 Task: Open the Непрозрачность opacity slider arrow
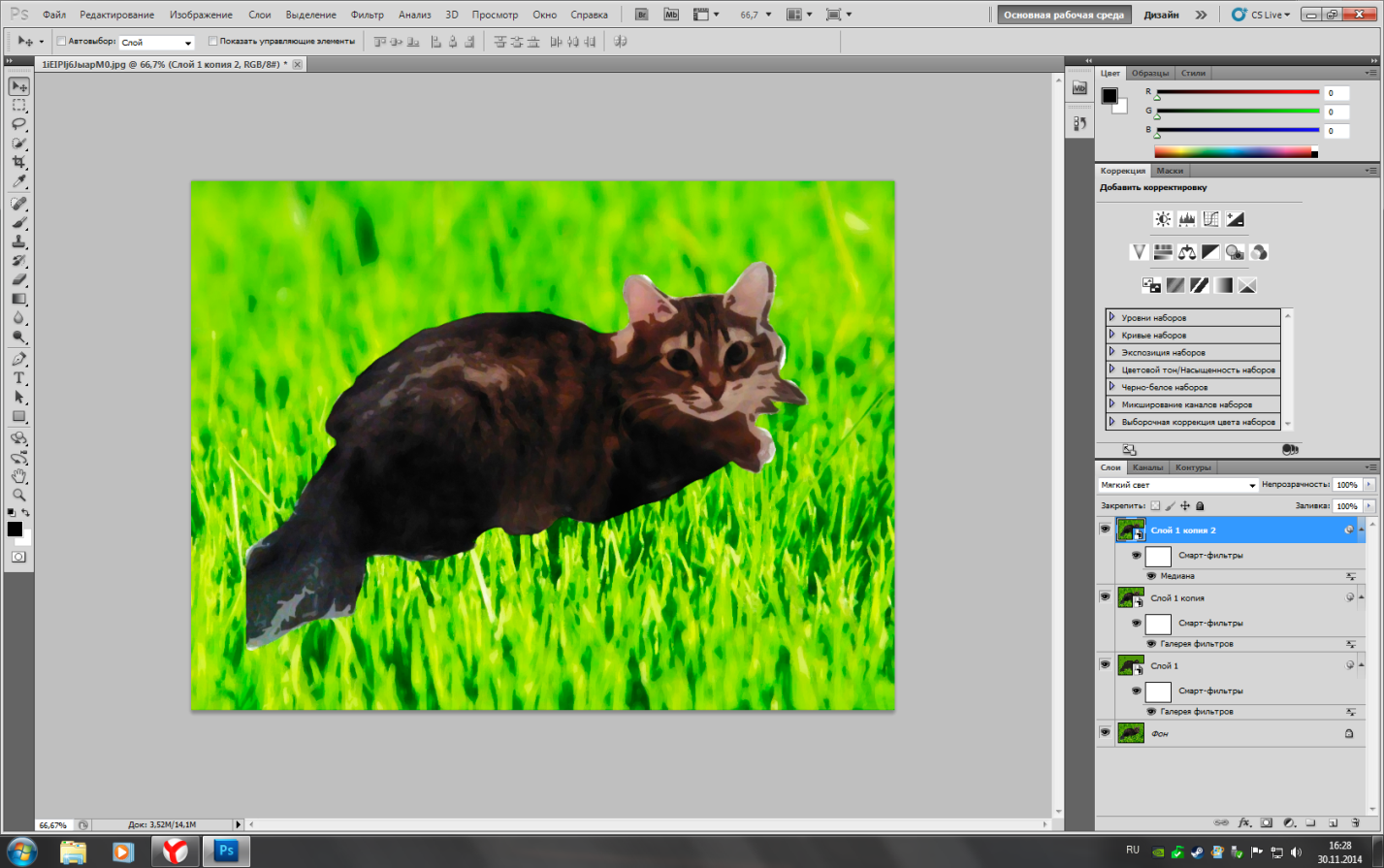pyautogui.click(x=1369, y=485)
